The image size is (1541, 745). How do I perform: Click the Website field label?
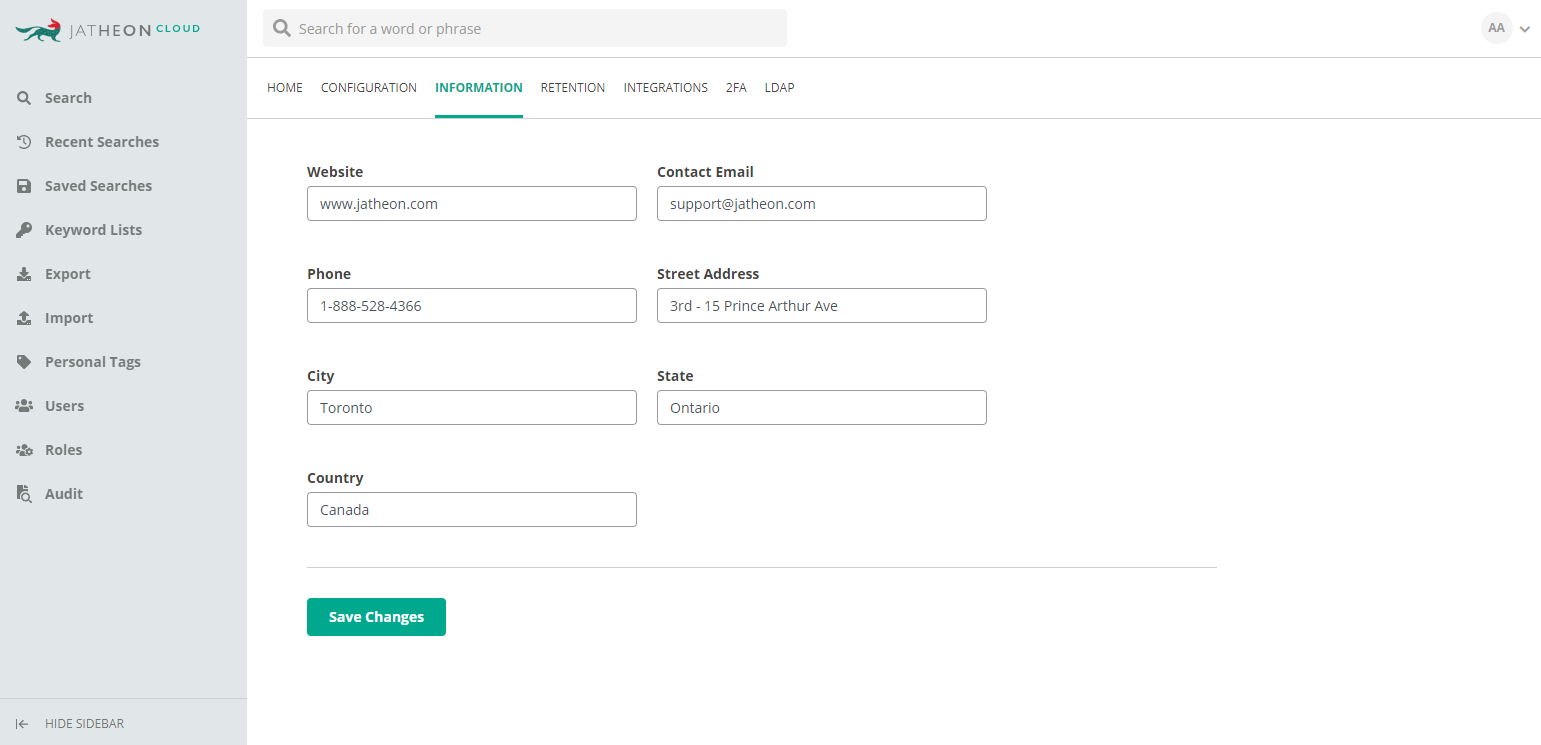[335, 172]
